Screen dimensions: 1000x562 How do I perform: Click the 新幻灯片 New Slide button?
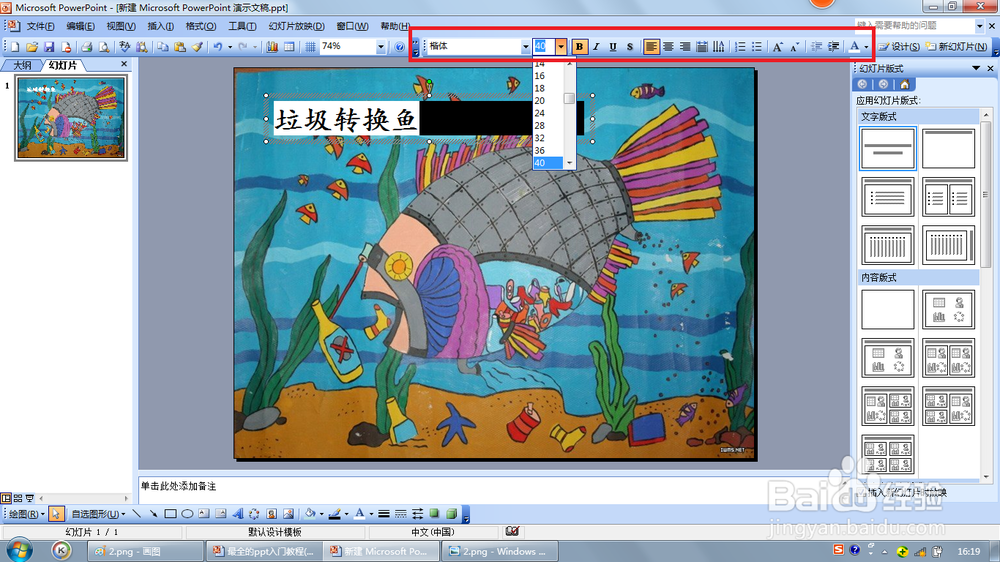pyautogui.click(x=956, y=47)
